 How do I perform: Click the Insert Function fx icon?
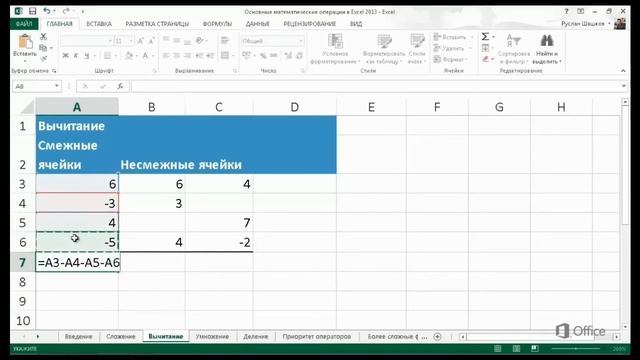(x=120, y=86)
